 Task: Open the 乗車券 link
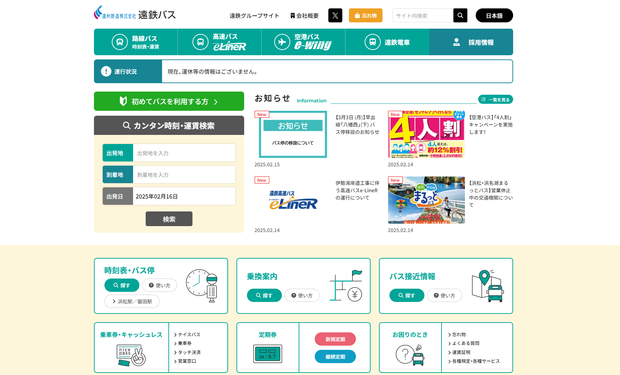(183, 343)
